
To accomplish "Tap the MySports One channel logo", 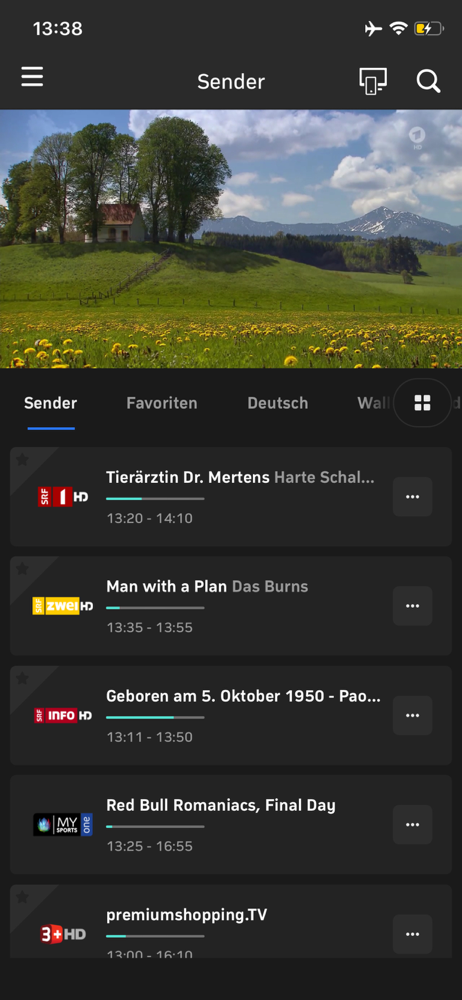I will click(63, 825).
